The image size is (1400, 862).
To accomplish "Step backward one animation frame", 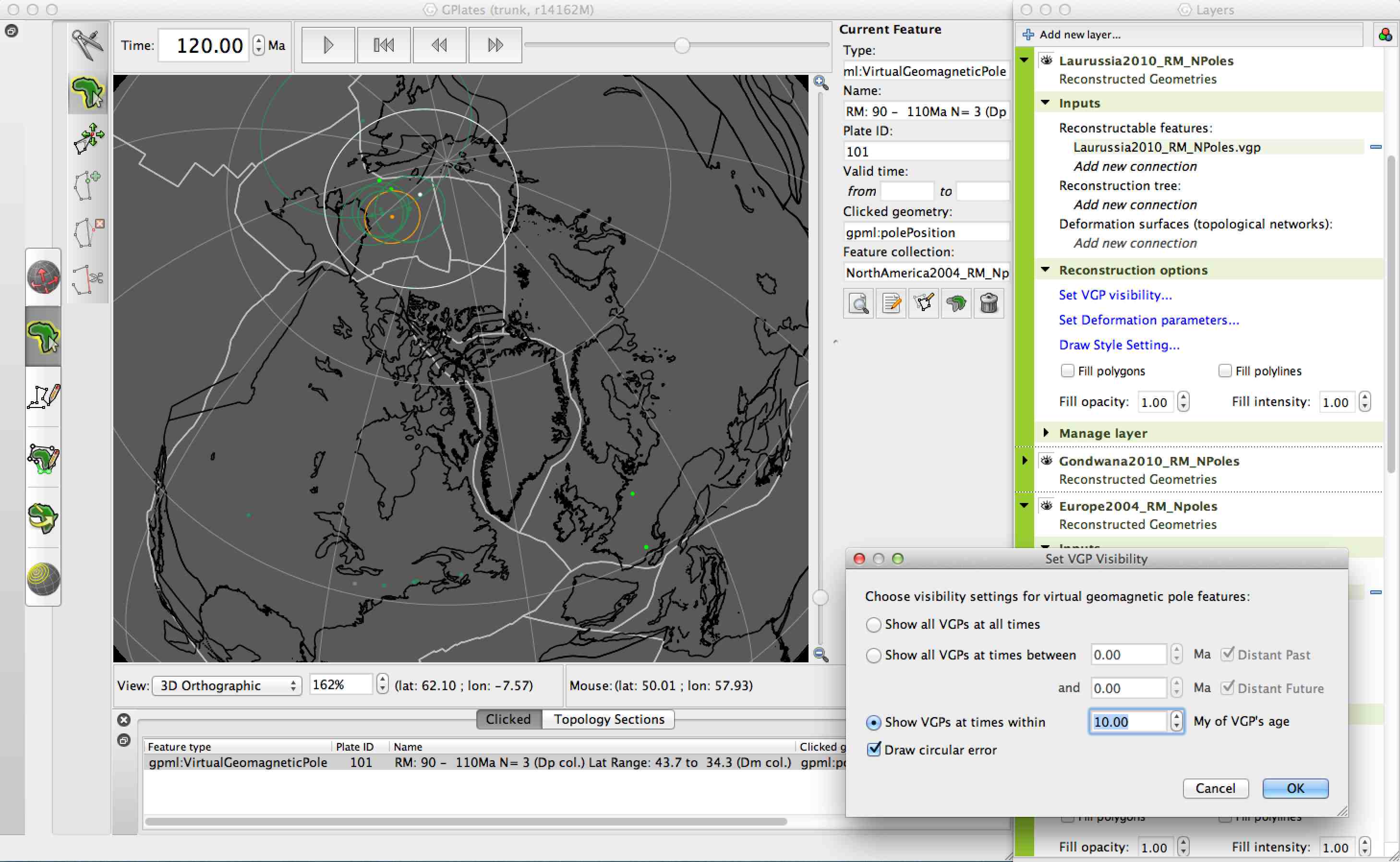I will [439, 45].
